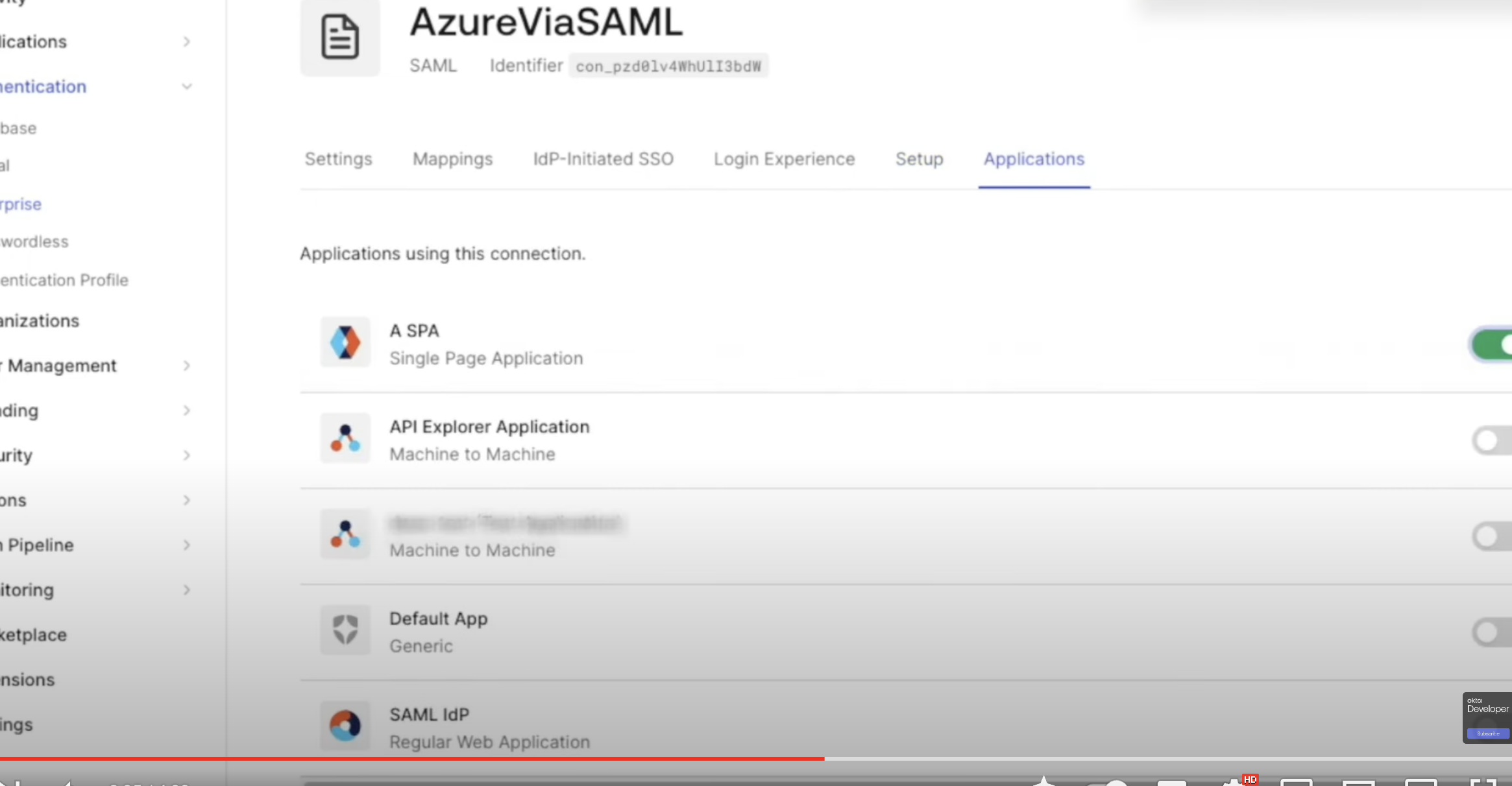Click the API Explorer Application icon
Screen dimensions: 1512x786
[x=345, y=438]
